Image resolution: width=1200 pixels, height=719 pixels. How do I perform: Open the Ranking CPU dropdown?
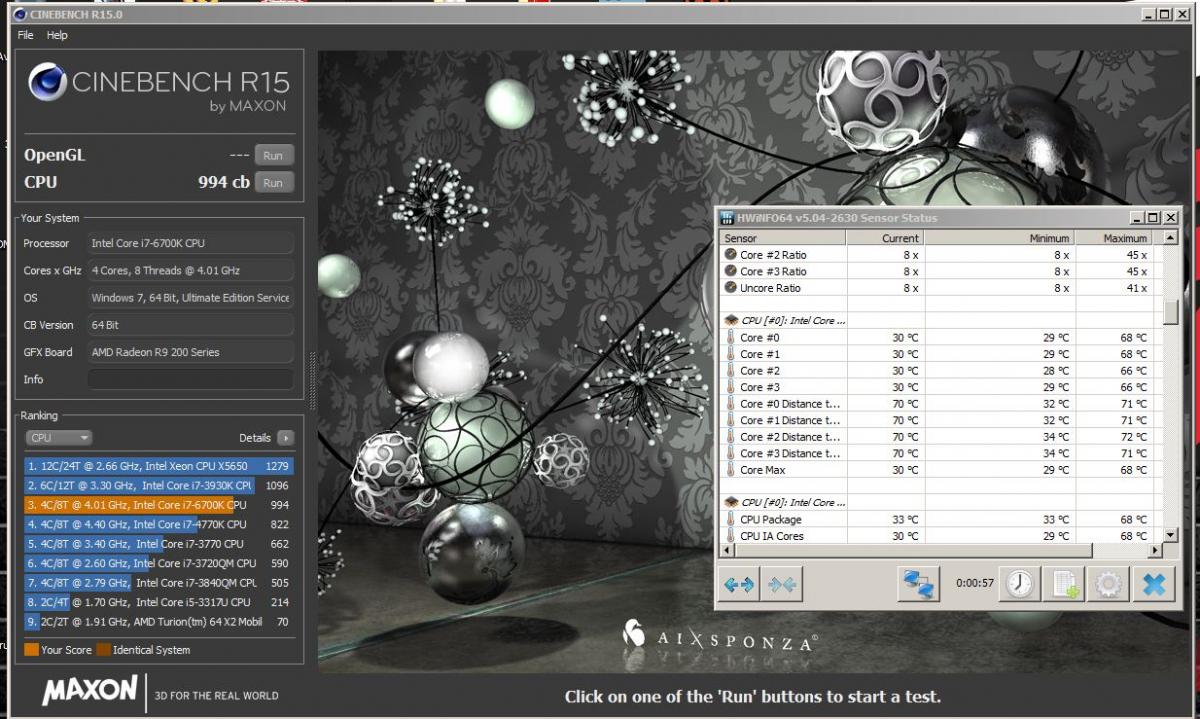click(59, 438)
